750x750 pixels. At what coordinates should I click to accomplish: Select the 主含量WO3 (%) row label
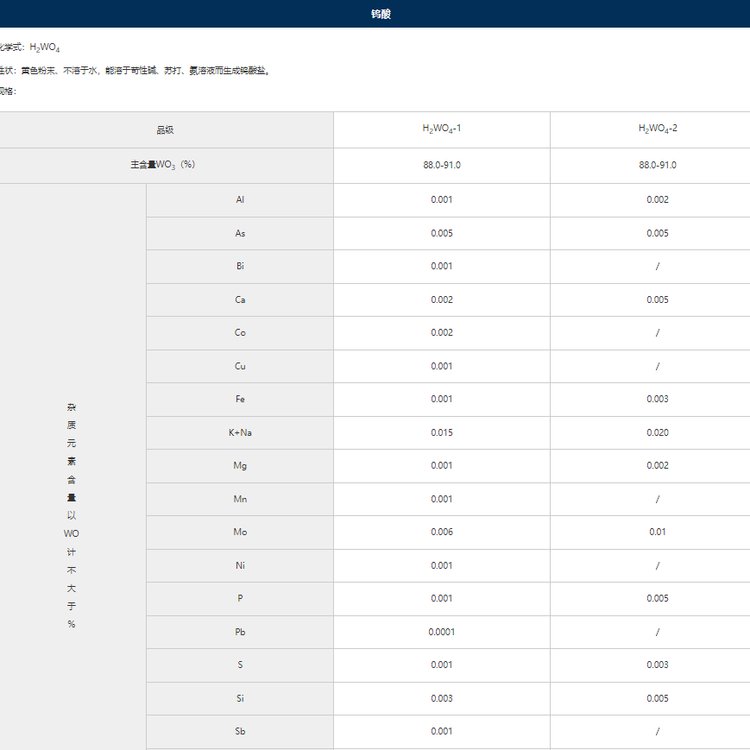[155, 165]
